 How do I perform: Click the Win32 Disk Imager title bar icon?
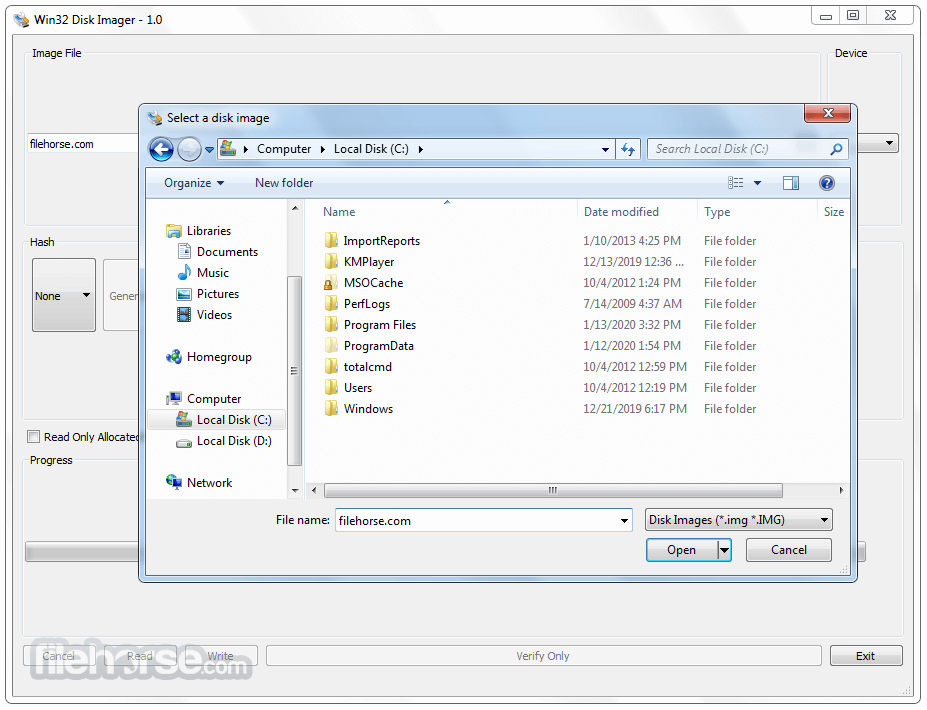pyautogui.click(x=22, y=20)
